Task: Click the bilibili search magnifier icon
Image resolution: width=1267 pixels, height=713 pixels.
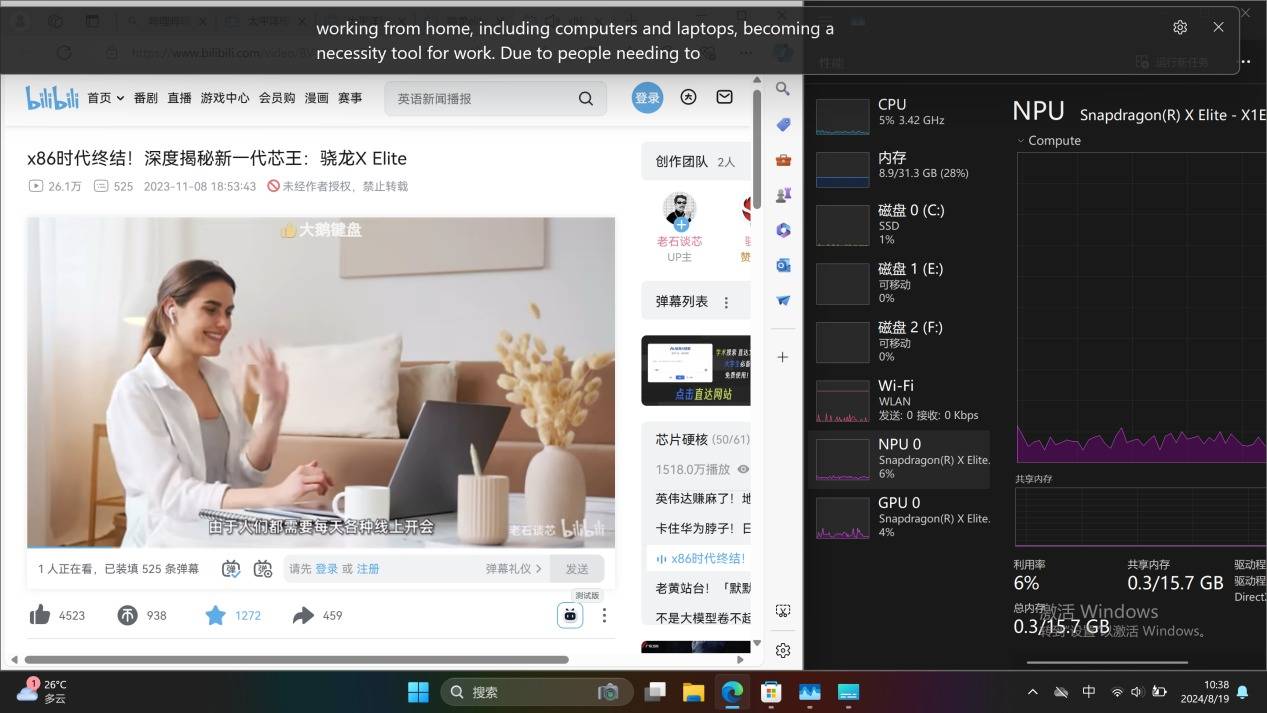Action: [x=586, y=98]
